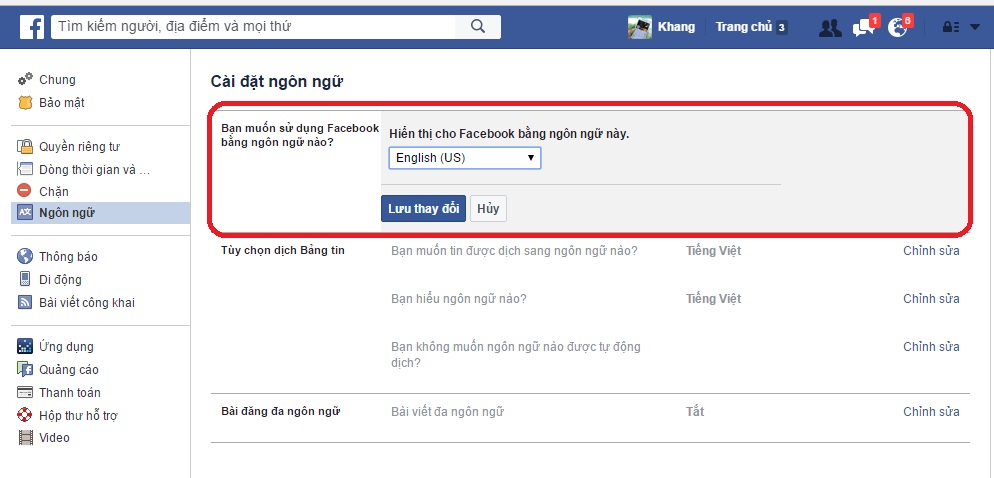Click the Hủy button

(488, 209)
